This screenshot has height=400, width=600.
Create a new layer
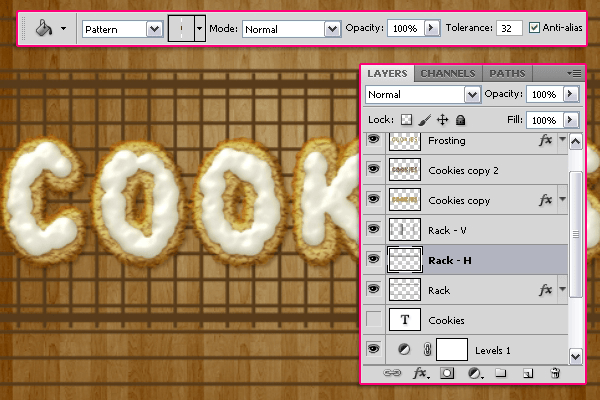click(x=528, y=373)
